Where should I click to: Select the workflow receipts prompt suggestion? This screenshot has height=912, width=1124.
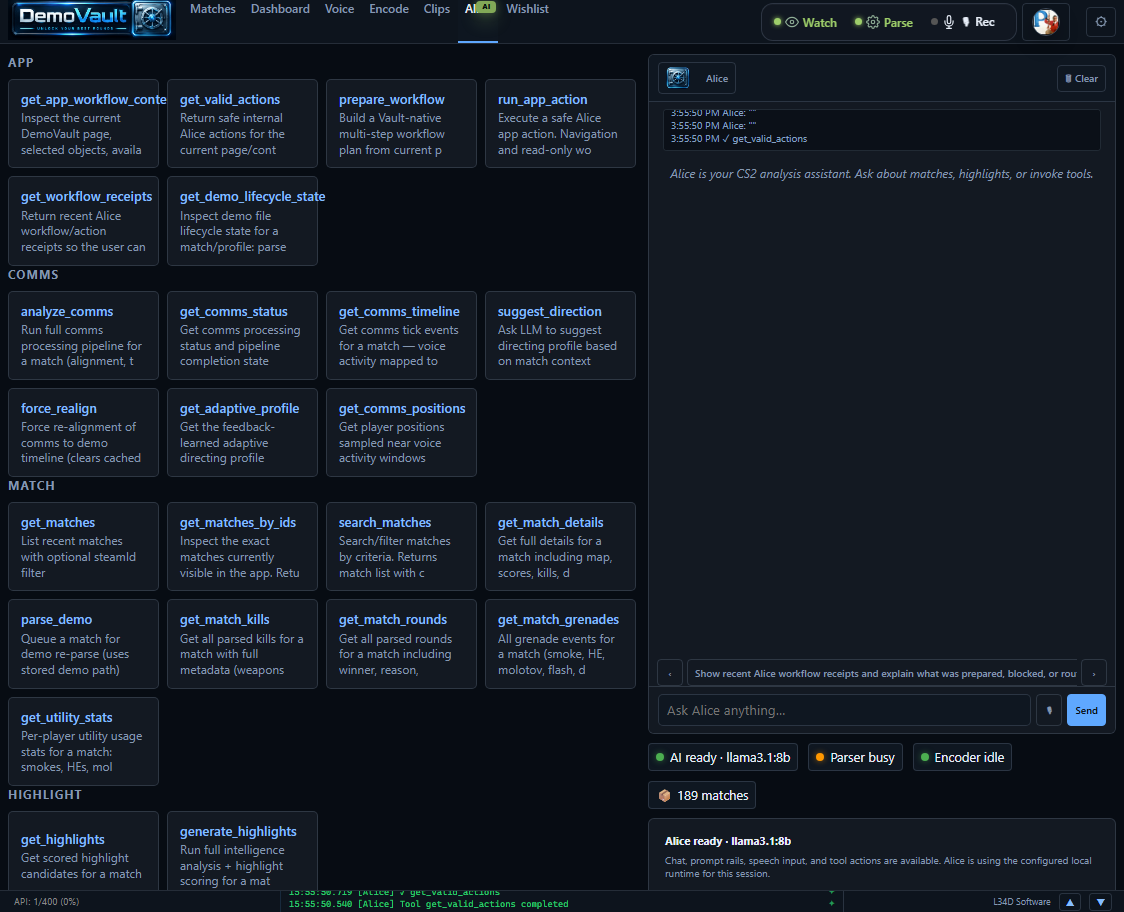(883, 673)
